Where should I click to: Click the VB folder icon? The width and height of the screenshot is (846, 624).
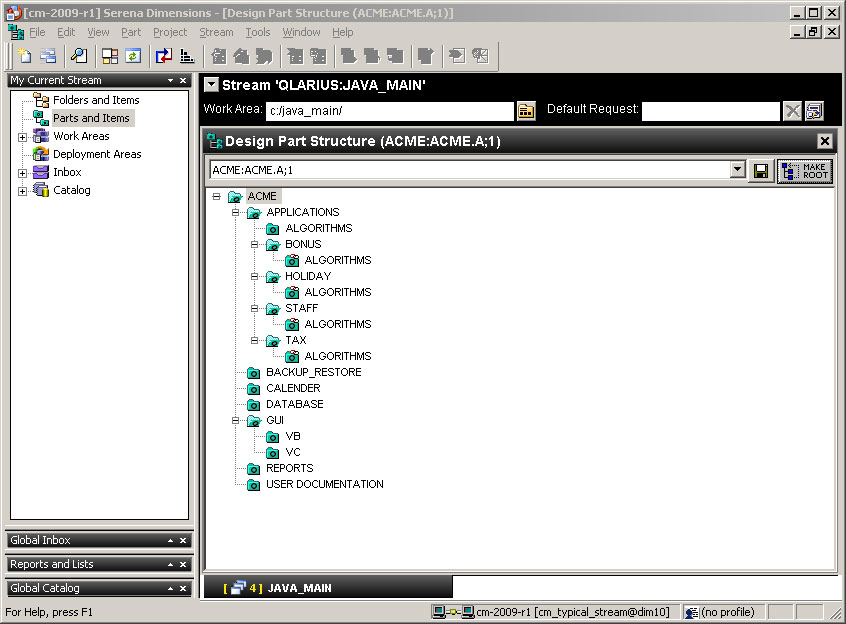tap(273, 436)
